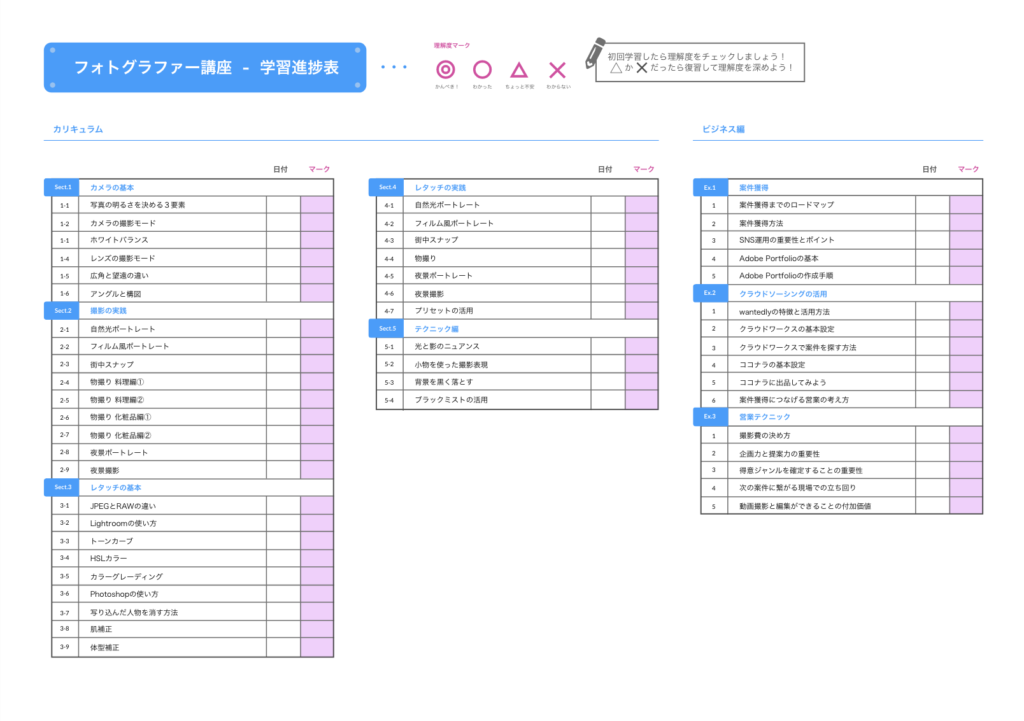Select the 撮影の実践 section title
Viewport: 1024px width, 721px height.
pos(108,311)
